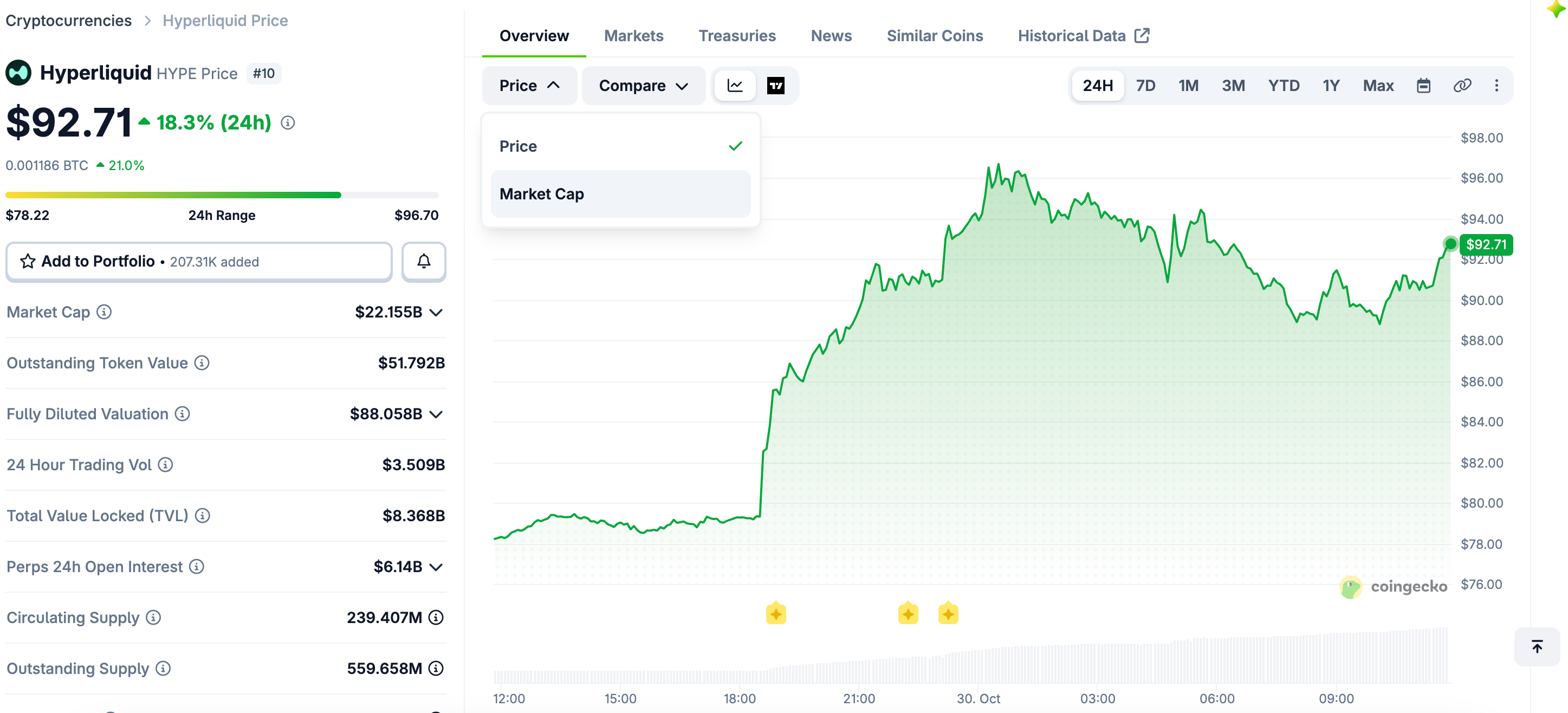Click the Fully Diluted Valuation info icon
Image resolution: width=1568 pixels, height=713 pixels.
click(183, 414)
